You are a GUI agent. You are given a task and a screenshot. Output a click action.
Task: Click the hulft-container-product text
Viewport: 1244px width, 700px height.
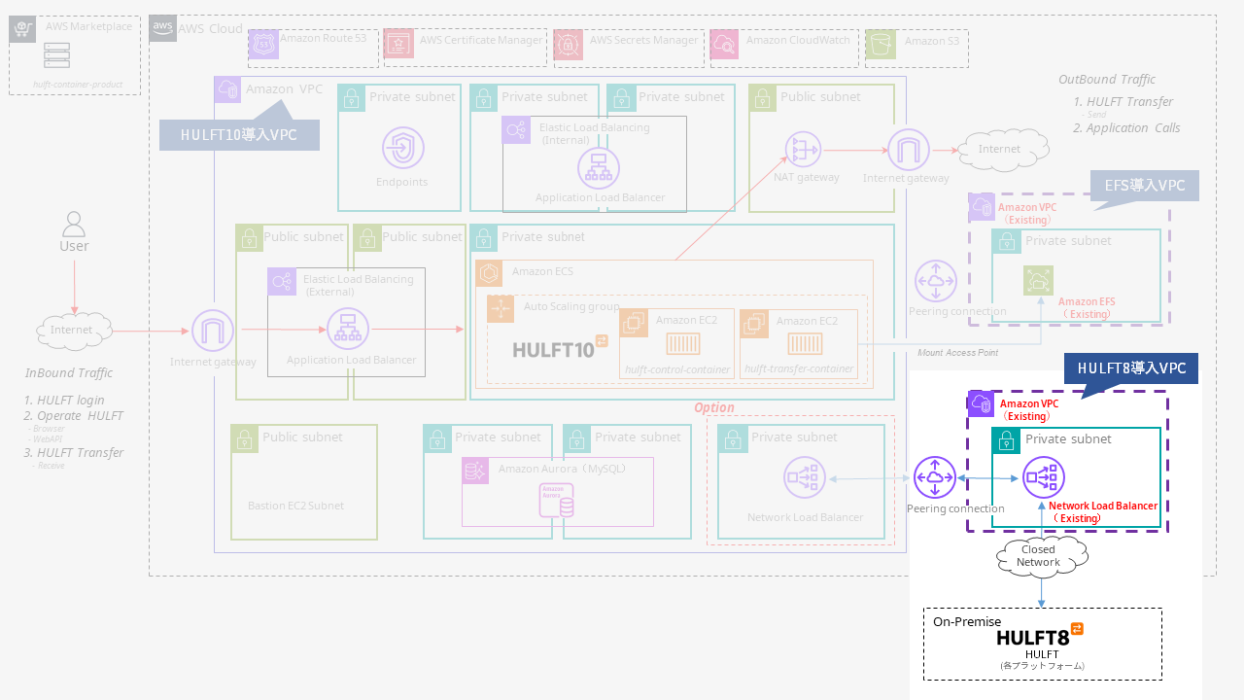(x=77, y=84)
